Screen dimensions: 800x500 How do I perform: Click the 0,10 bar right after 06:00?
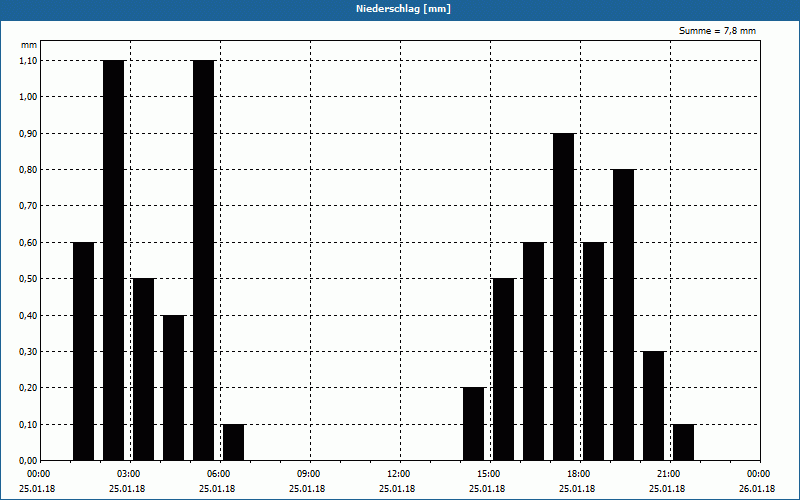click(x=234, y=443)
